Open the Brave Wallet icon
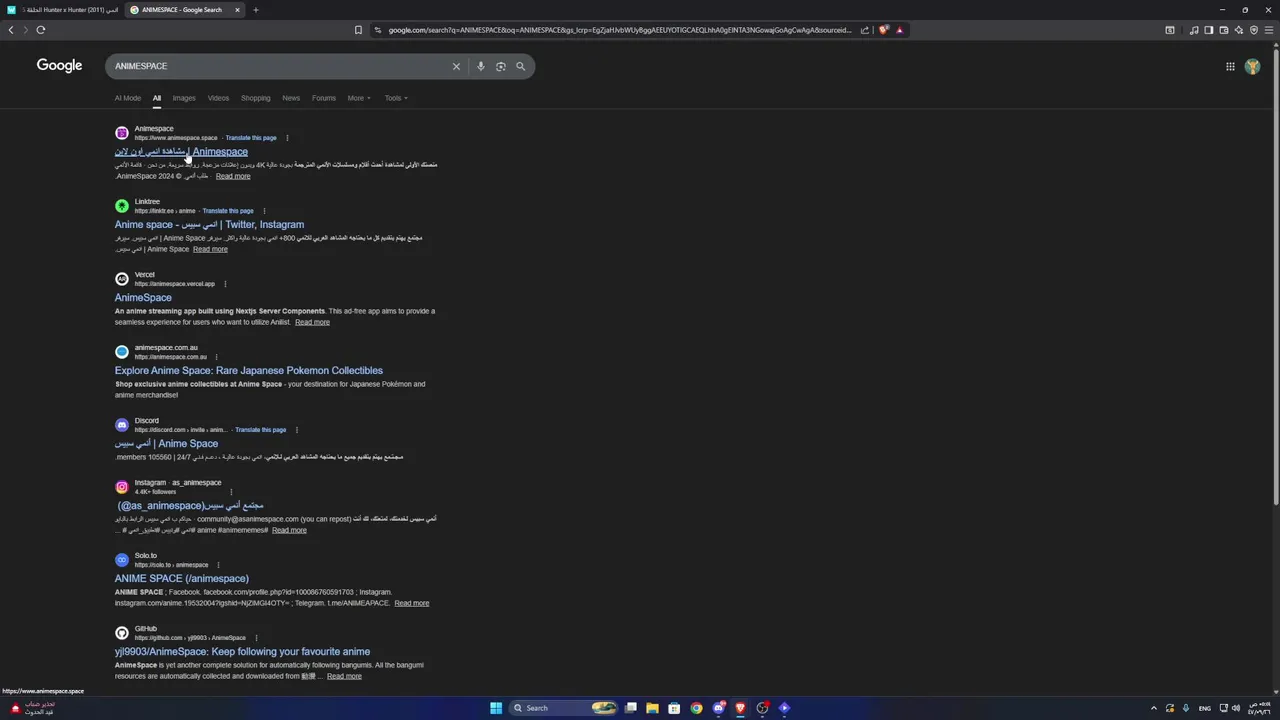This screenshot has height=720, width=1280. (1223, 30)
